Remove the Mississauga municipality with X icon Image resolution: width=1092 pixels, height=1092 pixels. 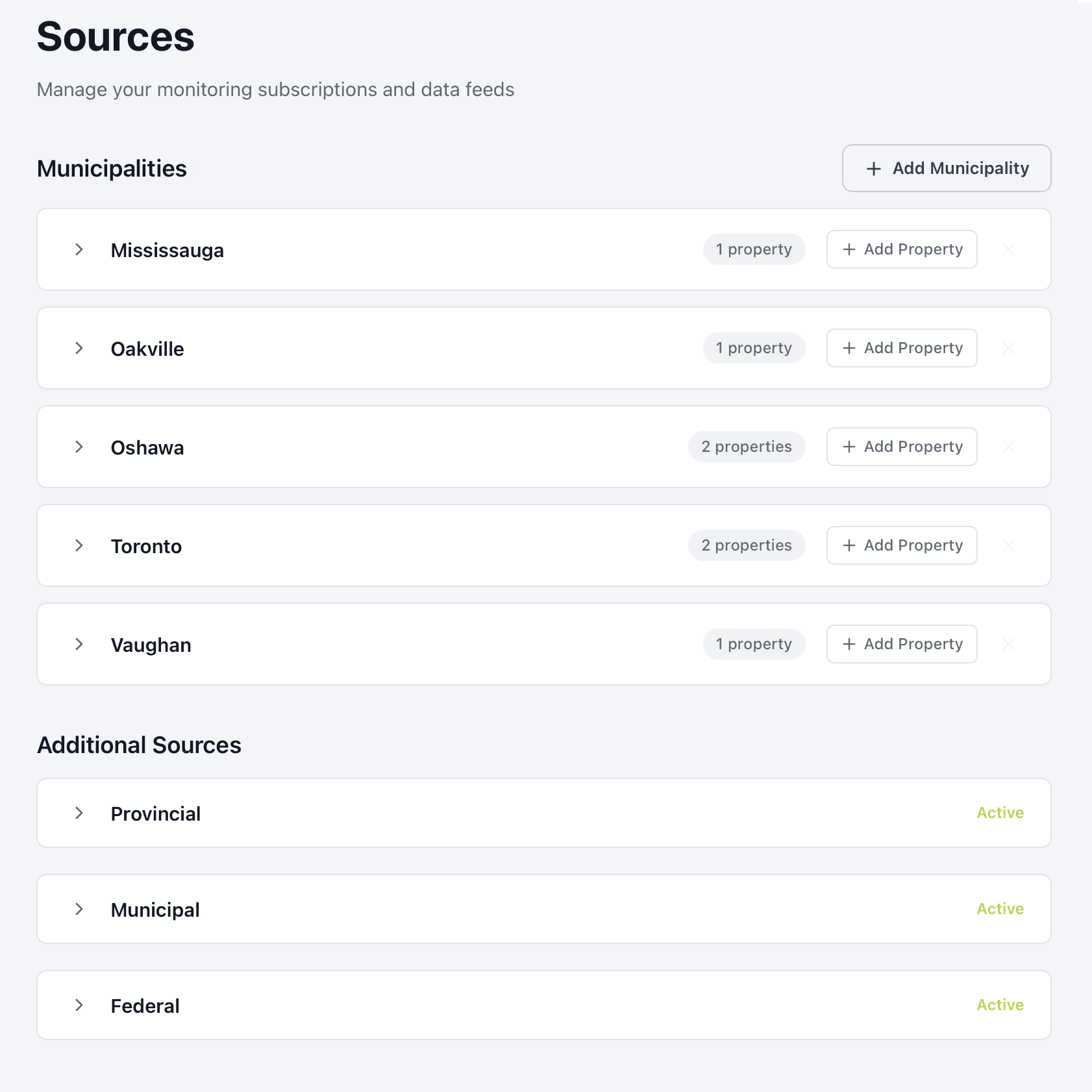(1009, 249)
